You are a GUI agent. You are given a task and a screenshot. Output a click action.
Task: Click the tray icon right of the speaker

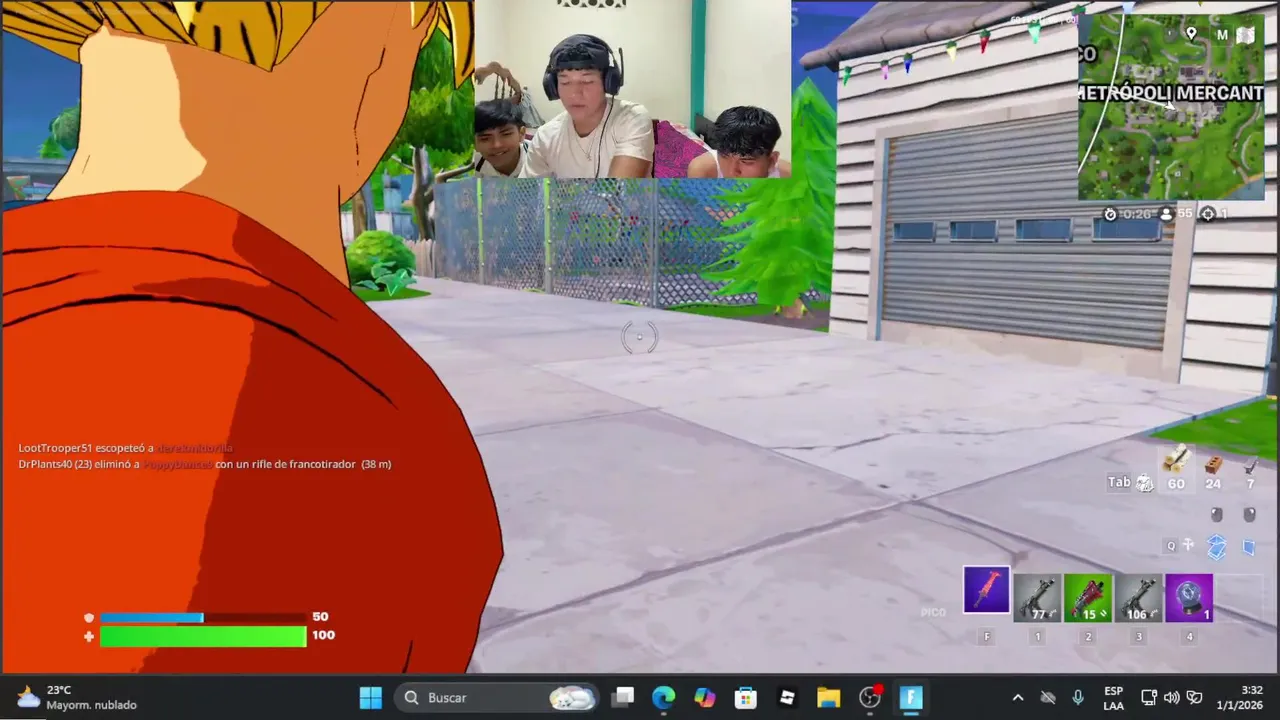point(1194,698)
